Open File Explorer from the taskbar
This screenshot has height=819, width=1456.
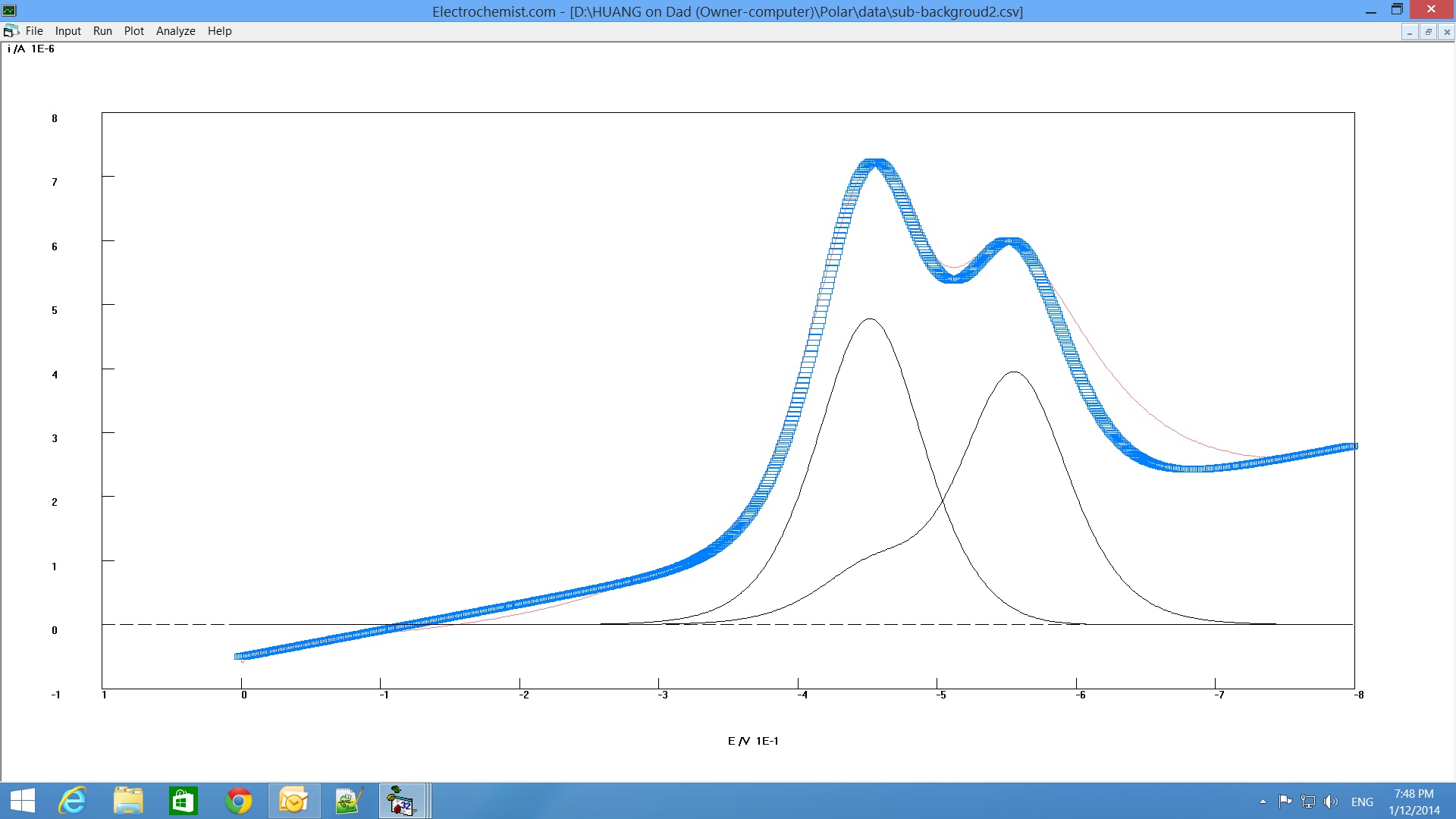(x=128, y=801)
